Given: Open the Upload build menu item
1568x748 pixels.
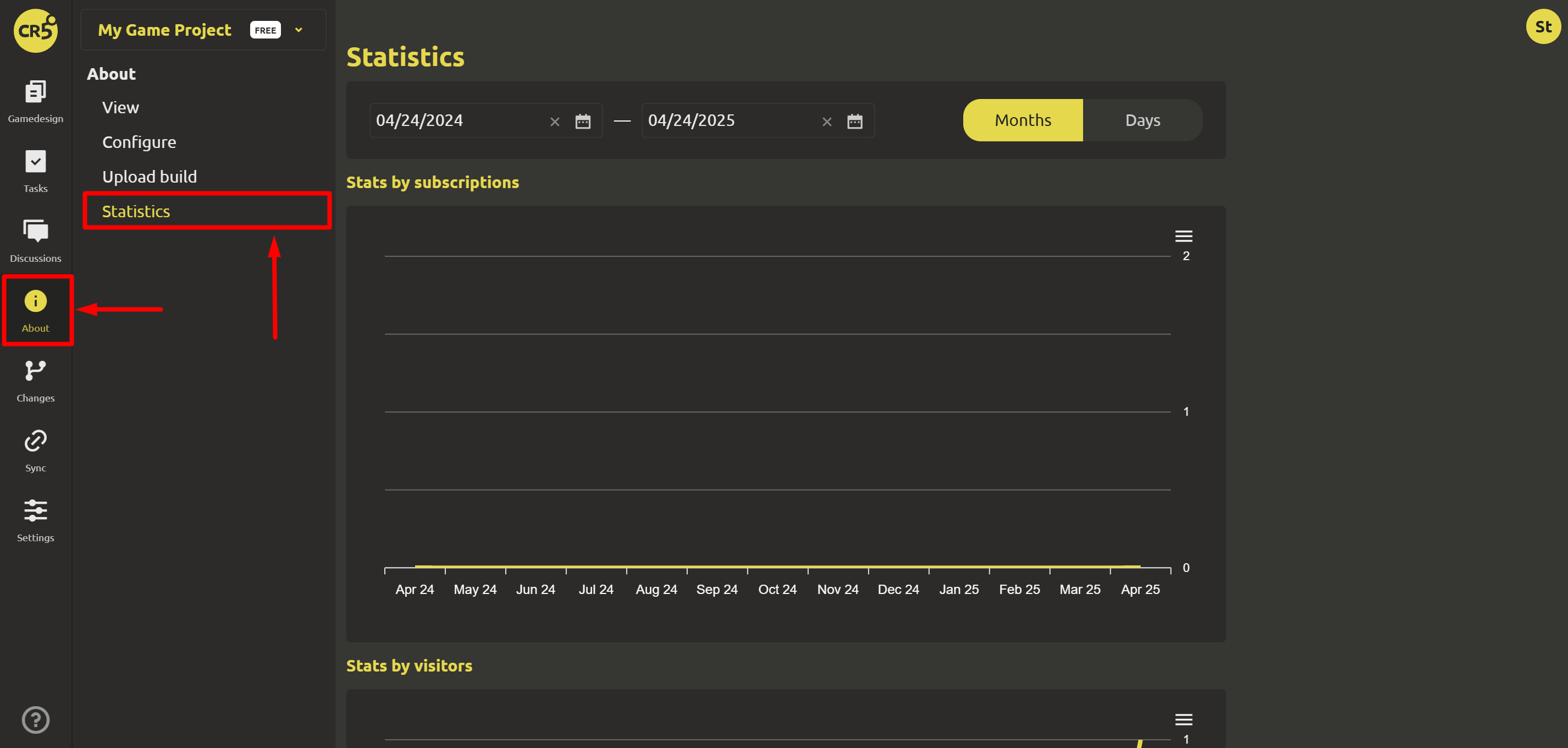Looking at the screenshot, I should coord(149,176).
